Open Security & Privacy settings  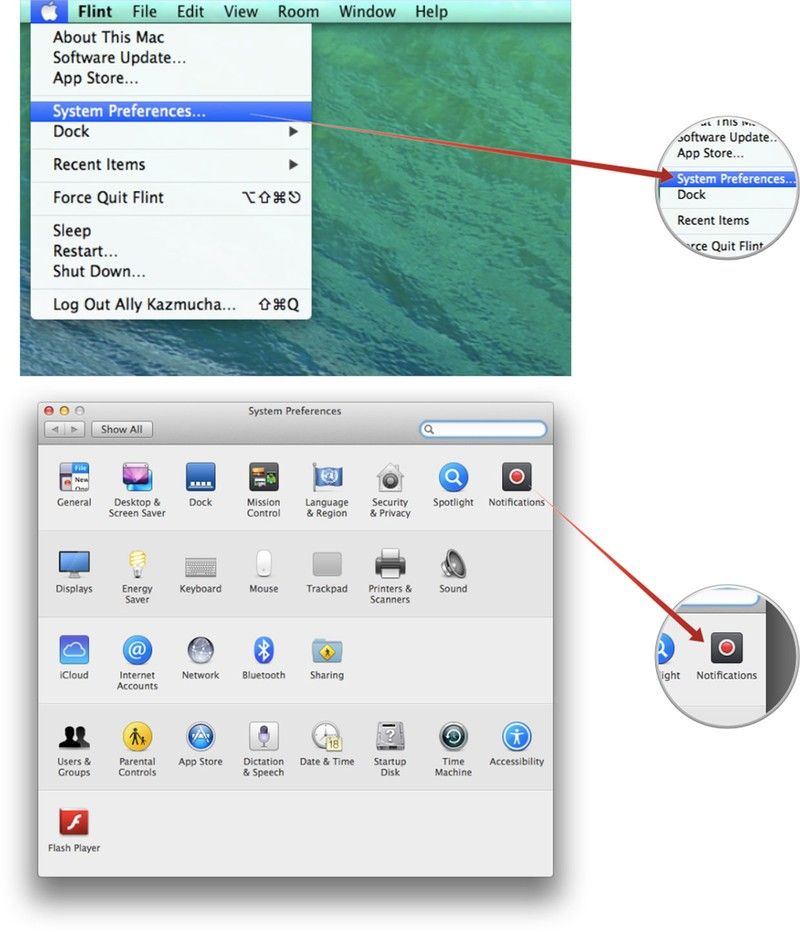390,478
